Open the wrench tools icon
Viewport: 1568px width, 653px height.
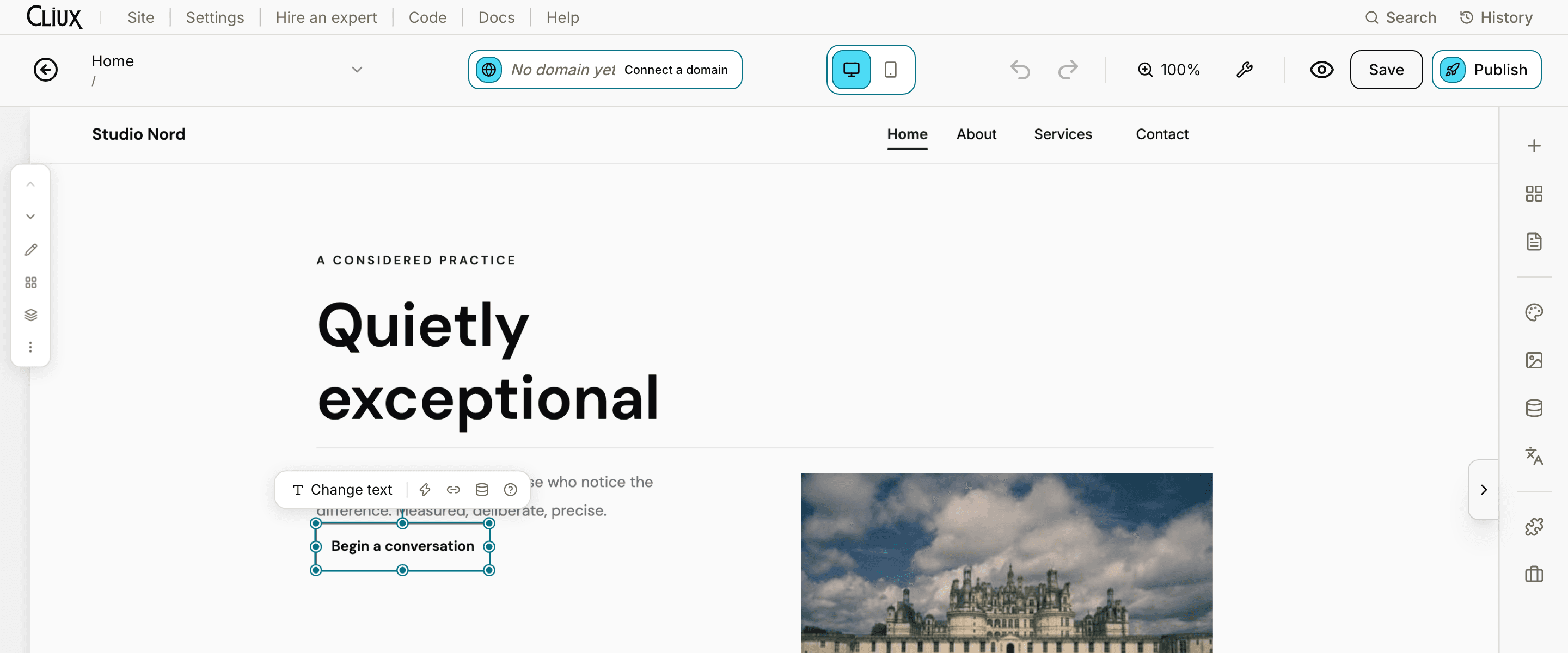coord(1244,69)
